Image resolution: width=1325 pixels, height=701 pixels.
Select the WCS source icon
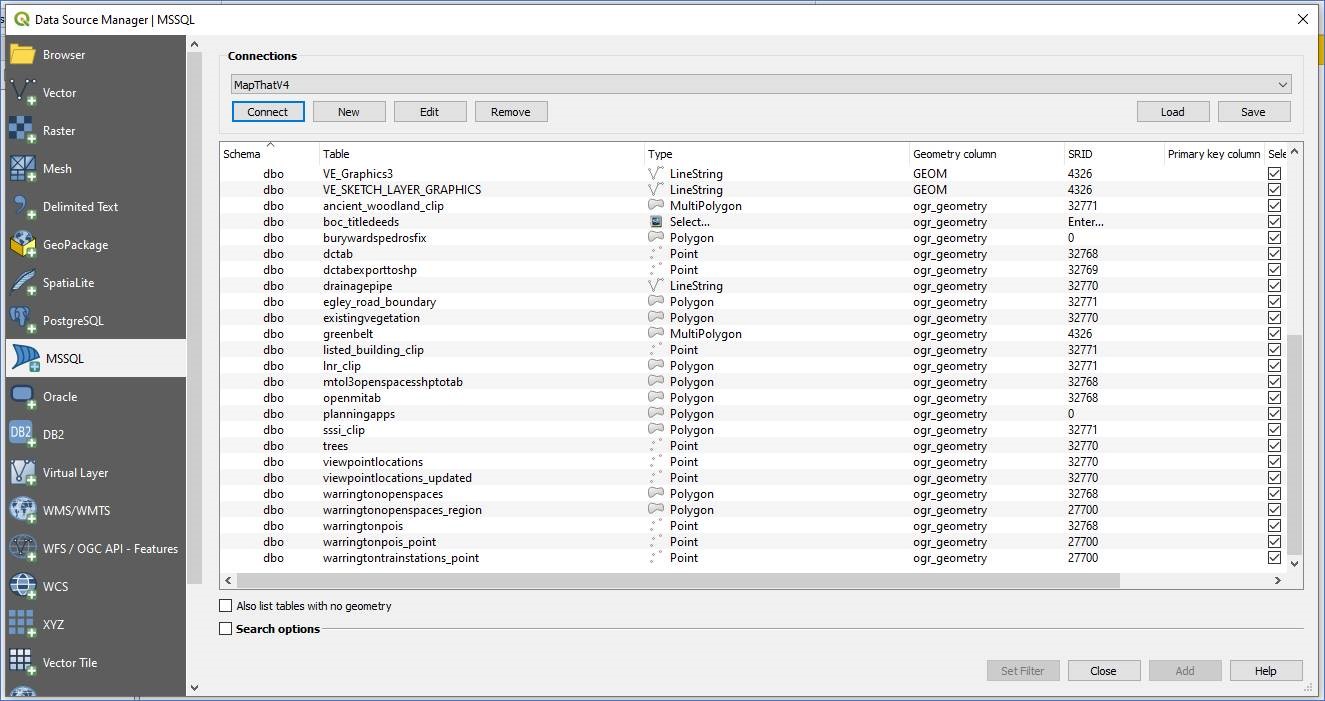[x=23, y=587]
